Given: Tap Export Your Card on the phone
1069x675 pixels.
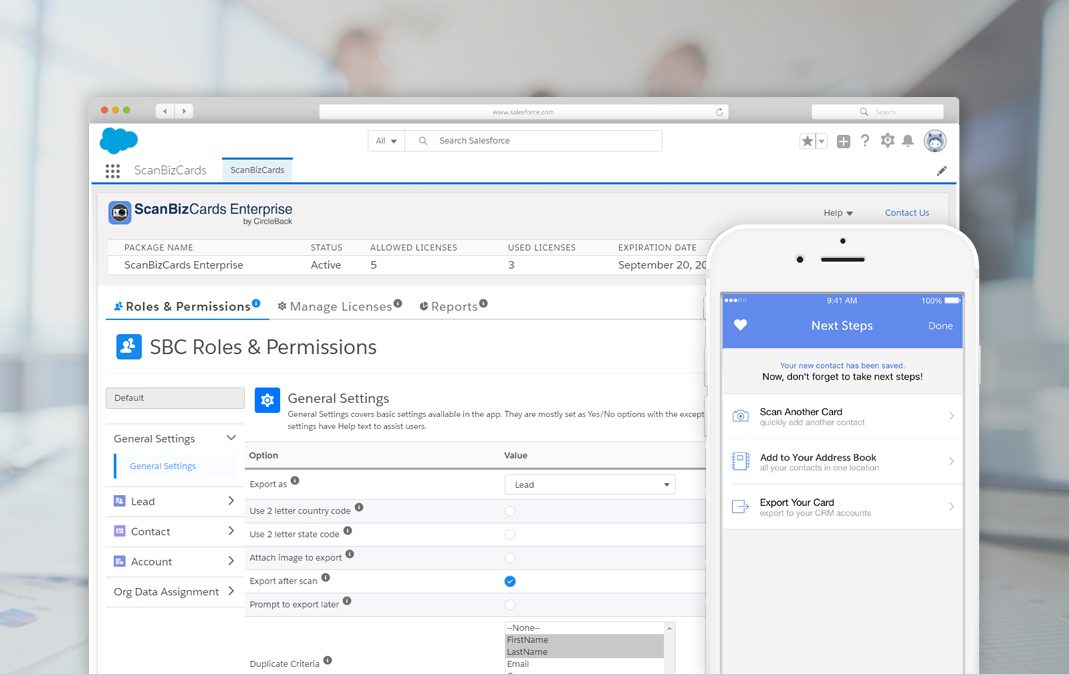Looking at the screenshot, I should pyautogui.click(x=843, y=507).
